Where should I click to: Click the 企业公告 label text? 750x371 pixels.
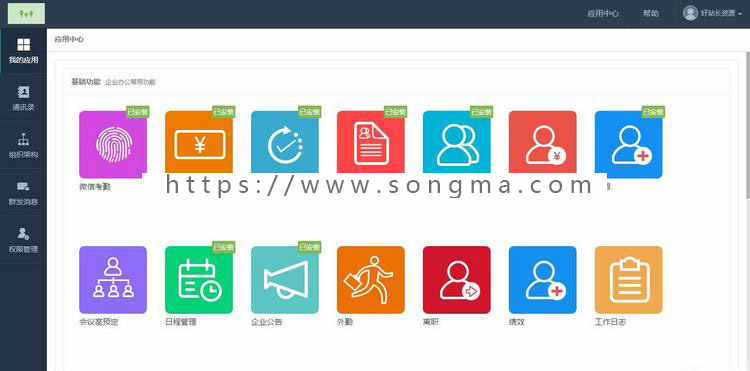tap(266, 322)
